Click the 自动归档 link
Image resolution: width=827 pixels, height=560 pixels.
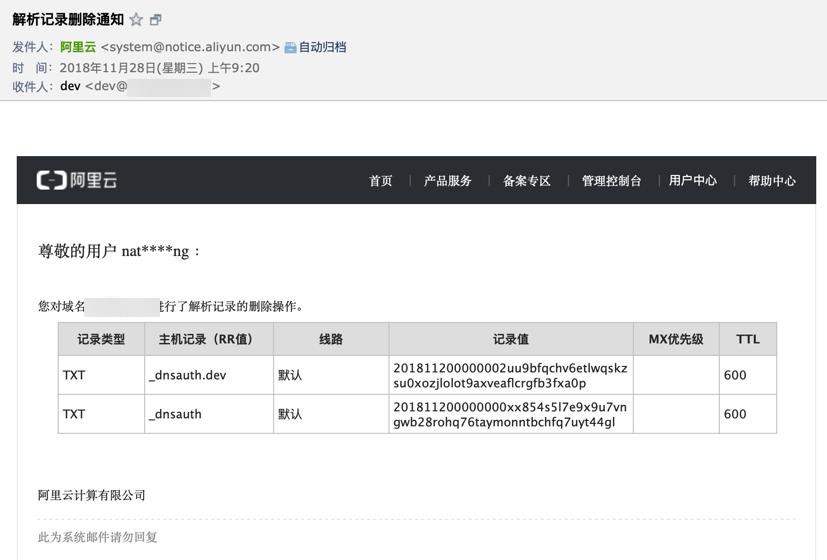click(322, 47)
